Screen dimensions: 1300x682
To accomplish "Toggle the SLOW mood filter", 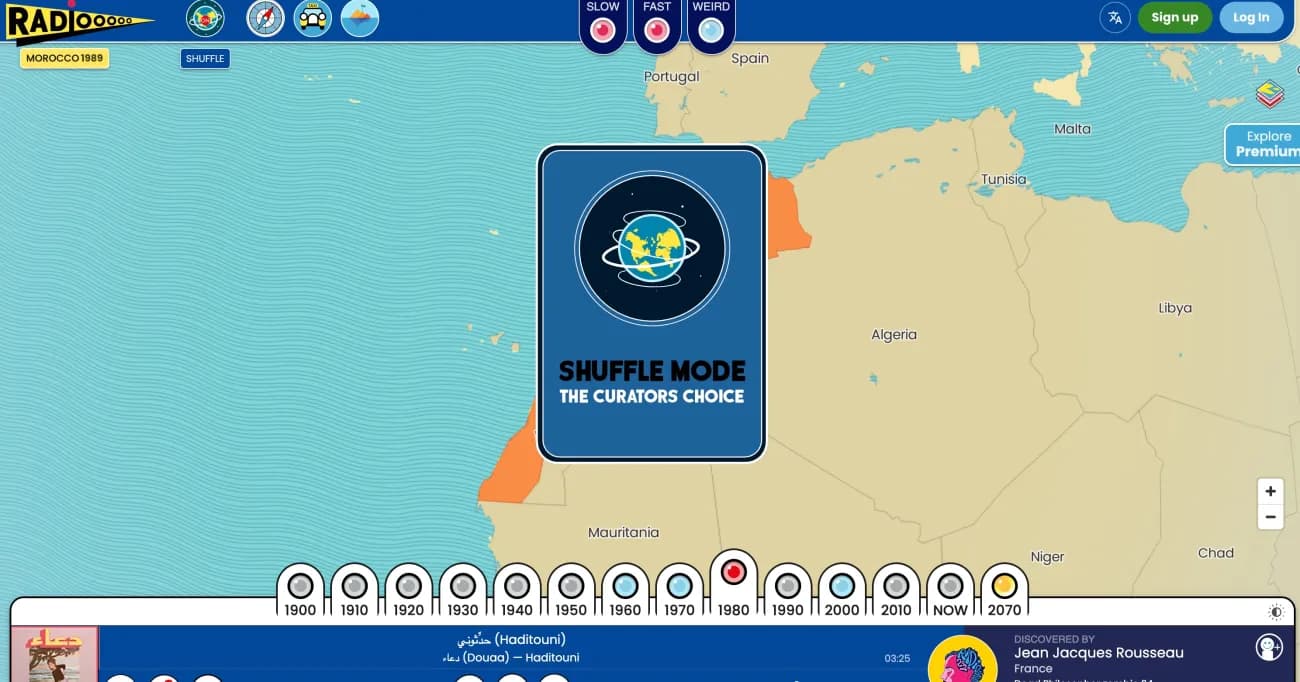I will (603, 30).
